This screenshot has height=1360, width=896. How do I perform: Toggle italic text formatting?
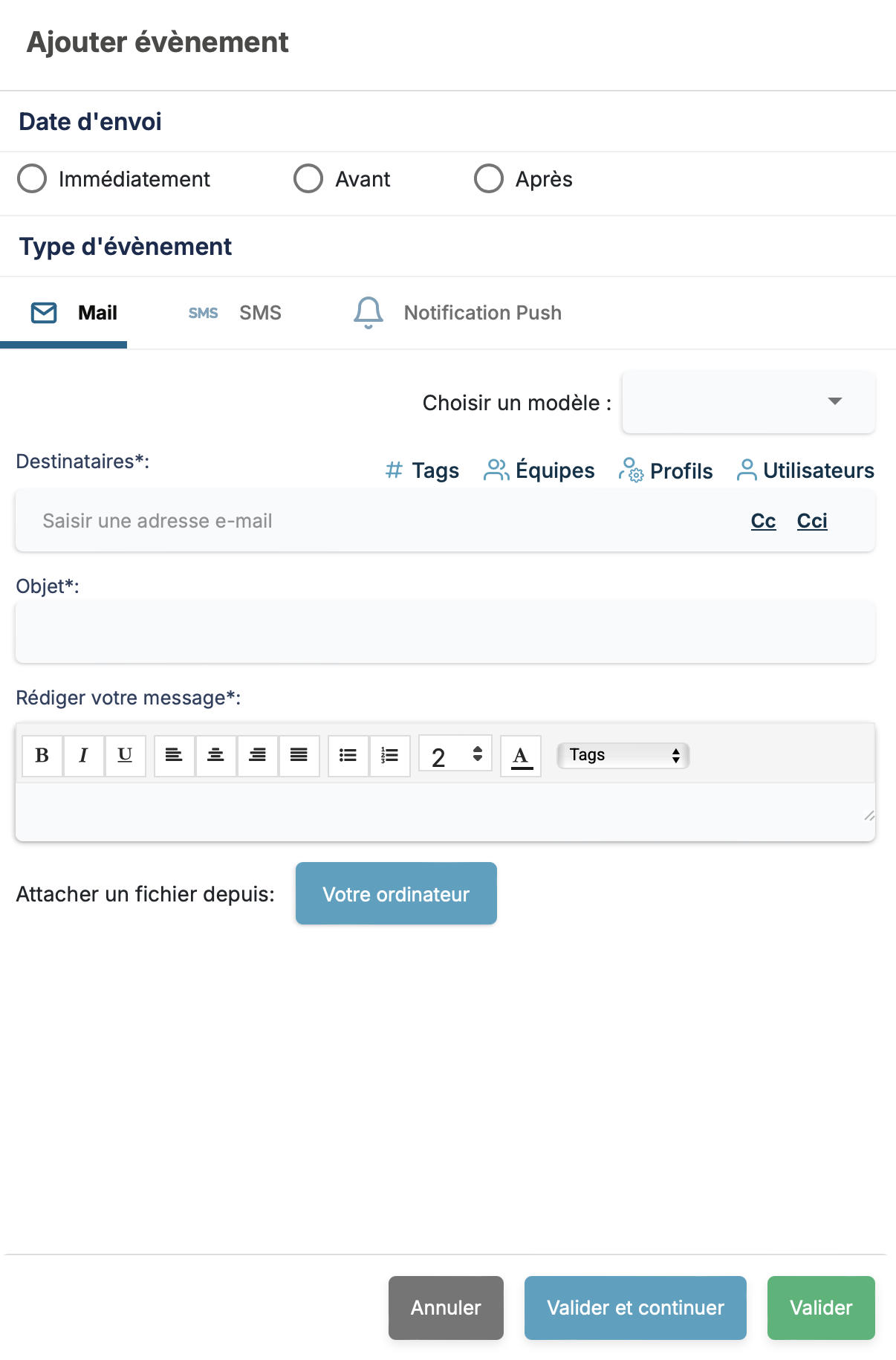click(x=84, y=756)
